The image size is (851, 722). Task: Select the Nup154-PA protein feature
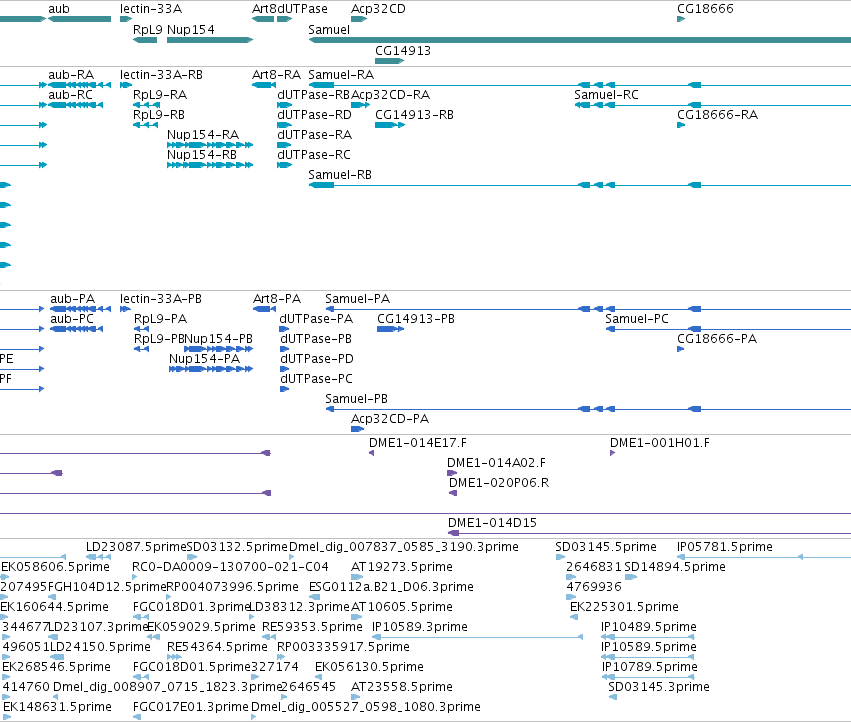211,369
